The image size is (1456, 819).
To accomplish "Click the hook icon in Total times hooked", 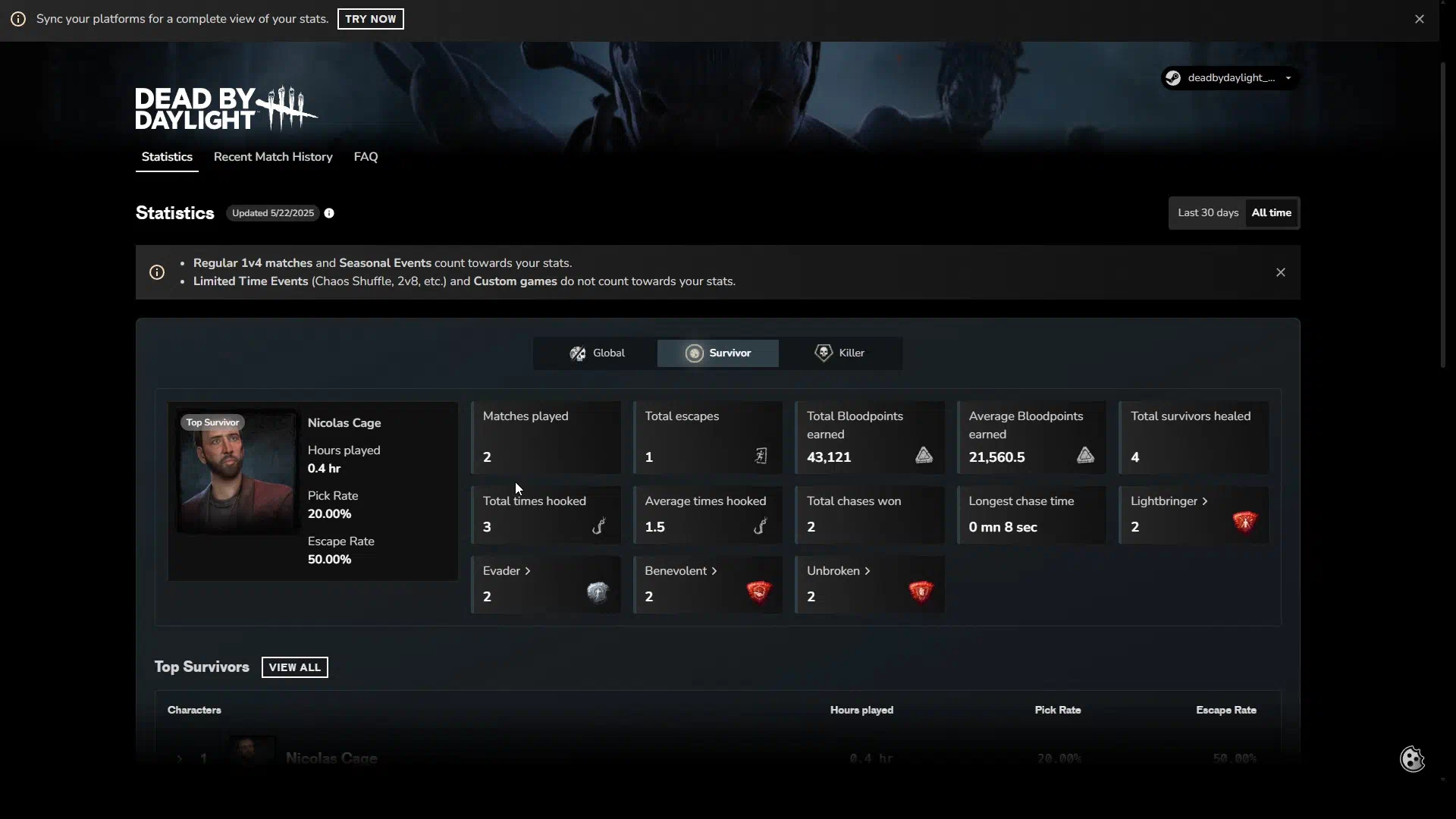I will point(599,526).
